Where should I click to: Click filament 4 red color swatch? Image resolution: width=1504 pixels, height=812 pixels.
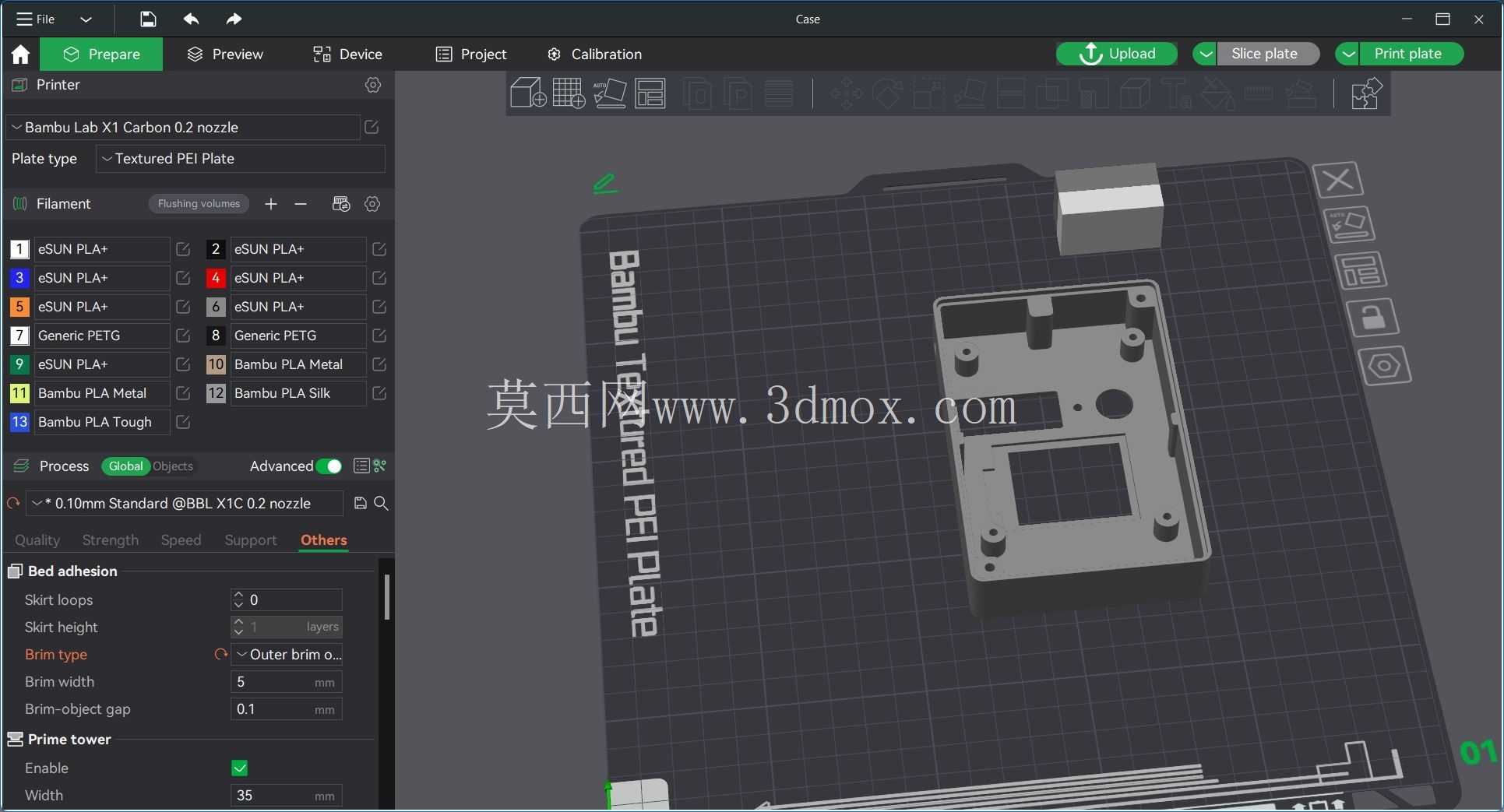pos(216,278)
